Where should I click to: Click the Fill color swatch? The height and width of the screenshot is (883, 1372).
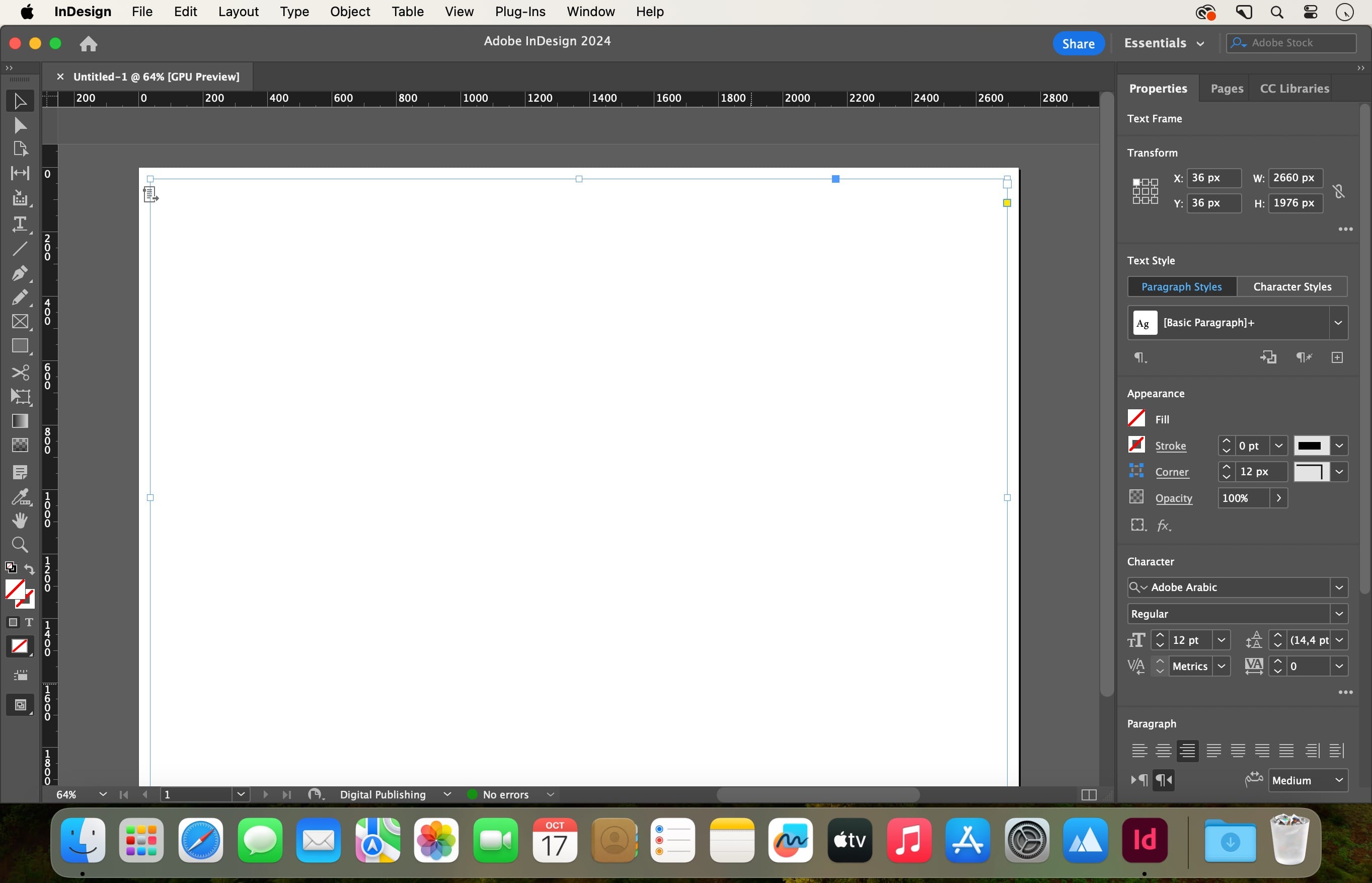pyautogui.click(x=1136, y=418)
